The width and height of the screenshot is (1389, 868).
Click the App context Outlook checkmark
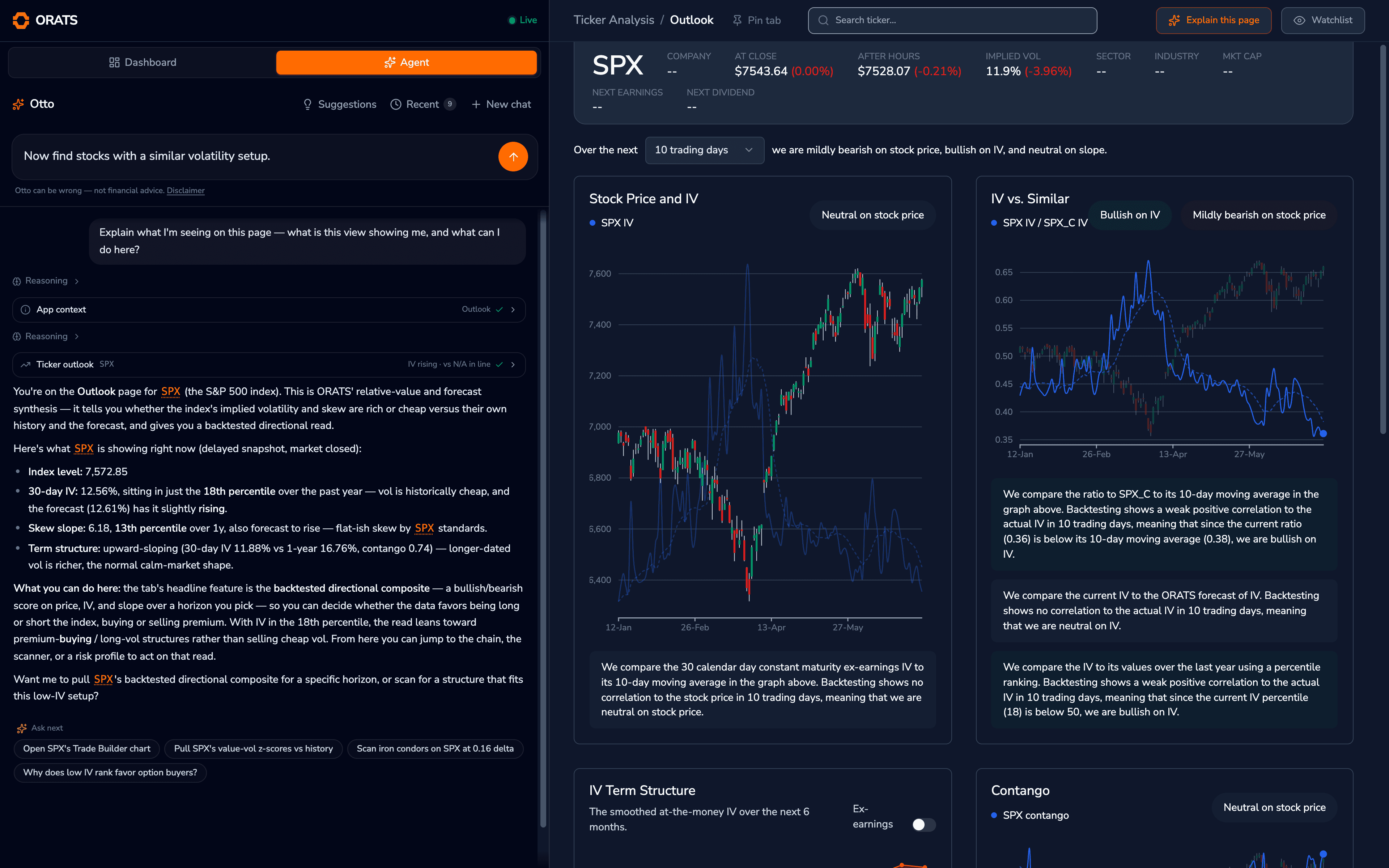click(x=499, y=310)
